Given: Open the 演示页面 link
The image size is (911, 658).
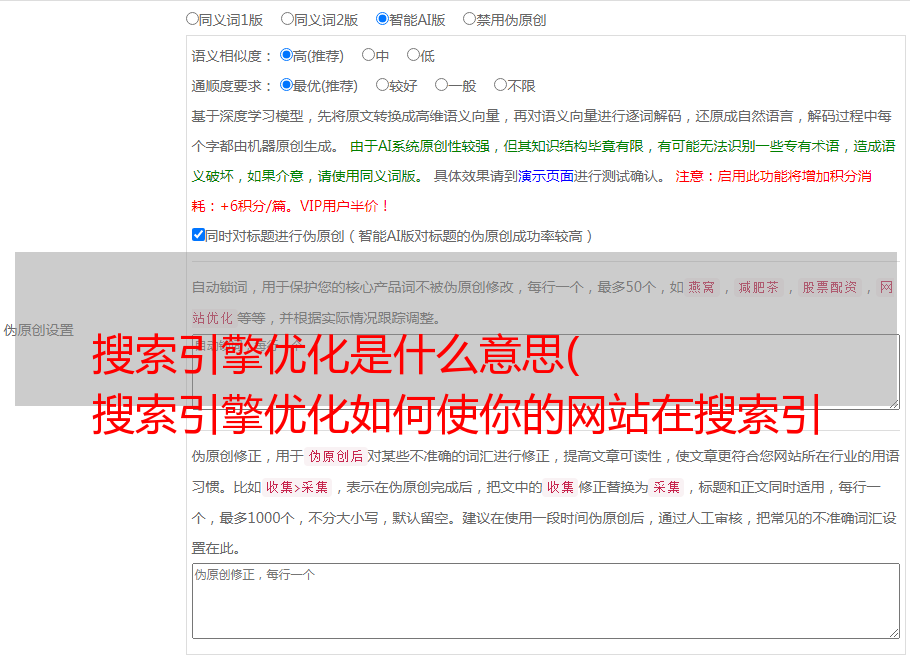Looking at the screenshot, I should [x=546, y=176].
